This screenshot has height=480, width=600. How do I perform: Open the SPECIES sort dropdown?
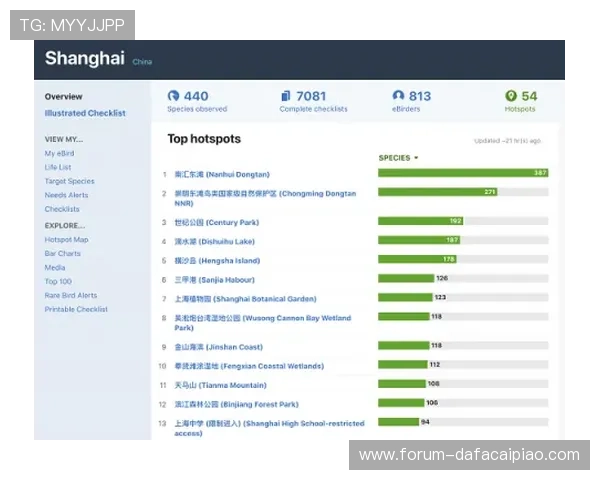point(398,158)
